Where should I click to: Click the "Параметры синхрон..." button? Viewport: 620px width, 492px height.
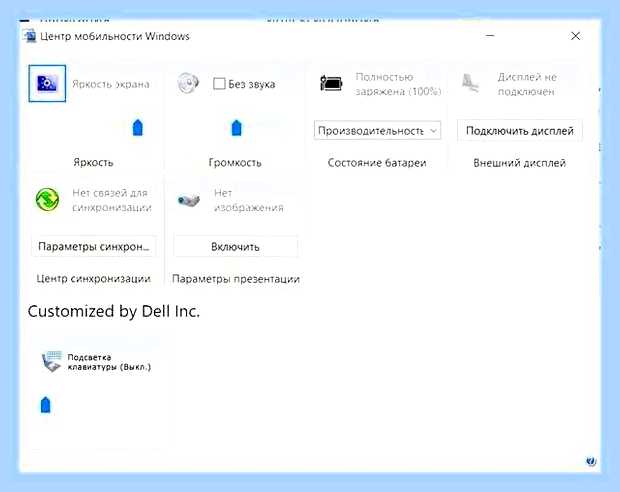pyautogui.click(x=94, y=247)
